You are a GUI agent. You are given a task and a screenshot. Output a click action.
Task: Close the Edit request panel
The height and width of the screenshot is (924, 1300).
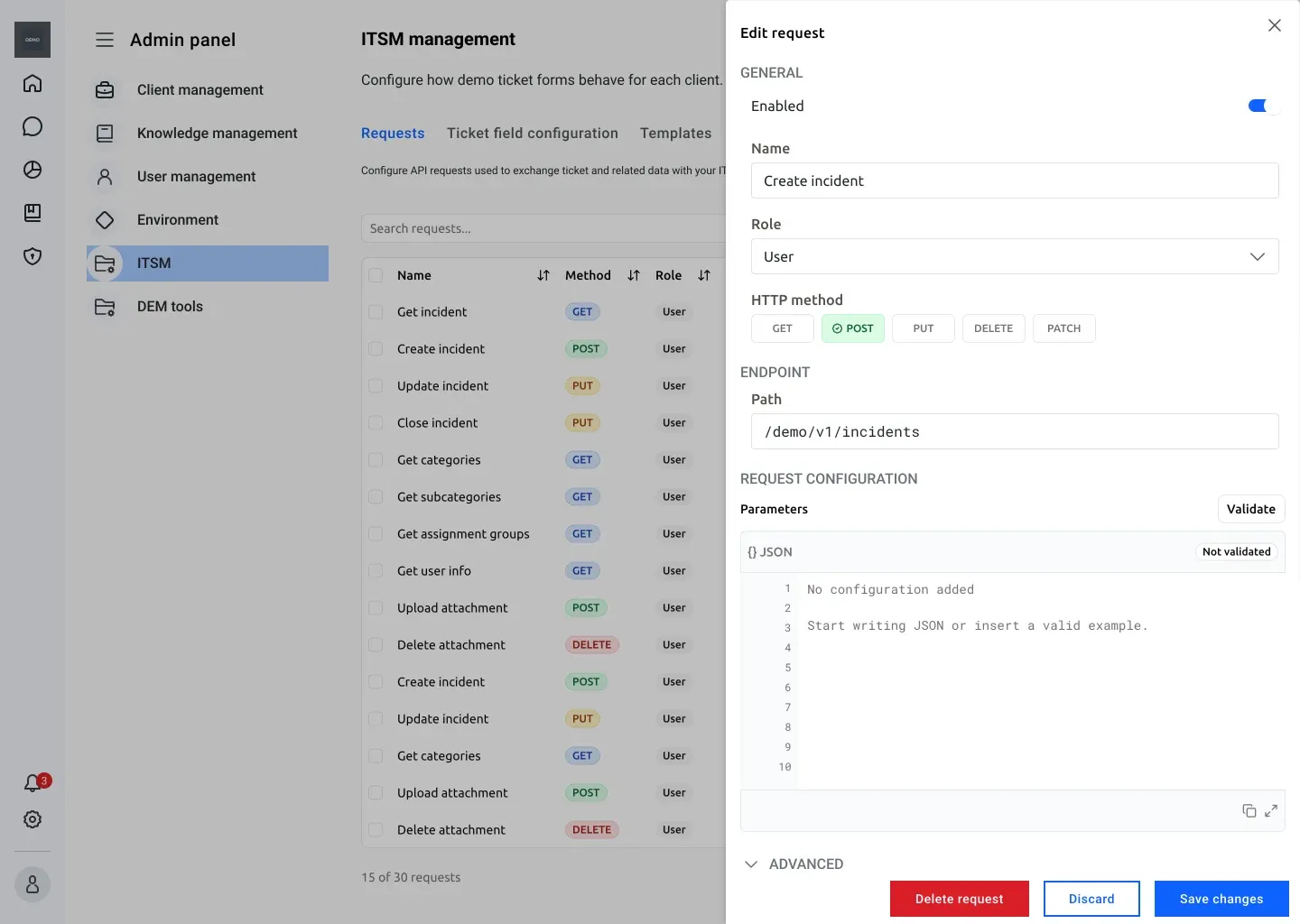[1275, 25]
